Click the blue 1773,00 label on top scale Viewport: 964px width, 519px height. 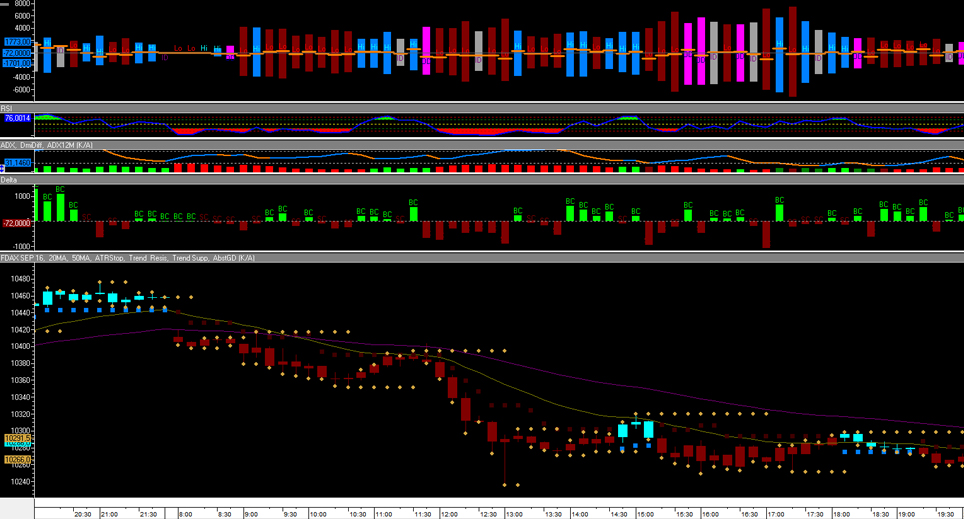17,42
